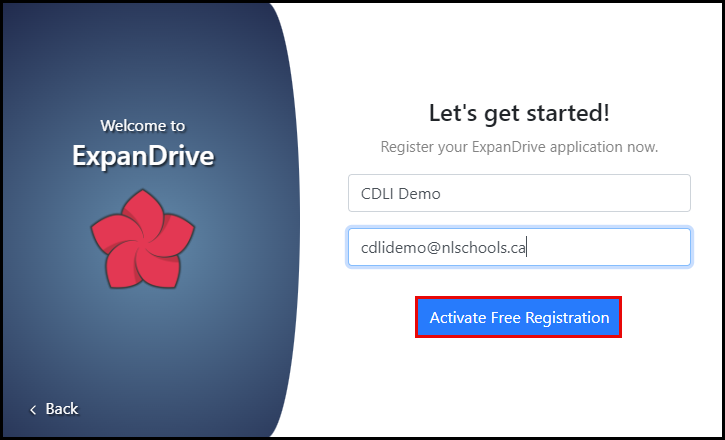Screen dimensions: 725x440
Task: Click the empty right side of the email field
Action: [610, 247]
